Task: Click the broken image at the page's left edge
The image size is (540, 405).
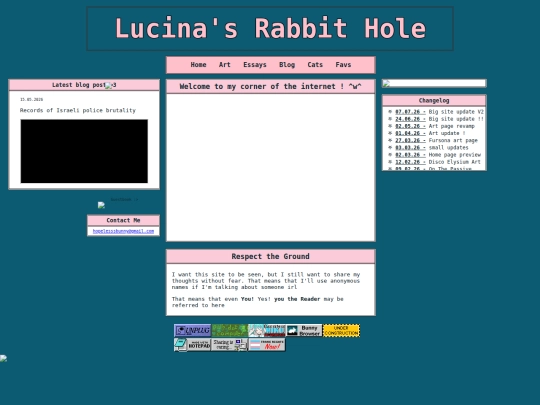Action: (x=3, y=358)
